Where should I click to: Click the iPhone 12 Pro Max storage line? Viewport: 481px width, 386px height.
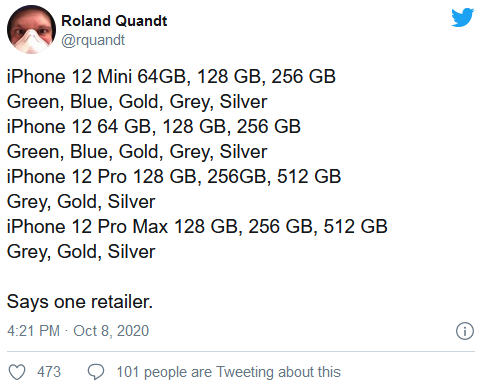point(197,227)
